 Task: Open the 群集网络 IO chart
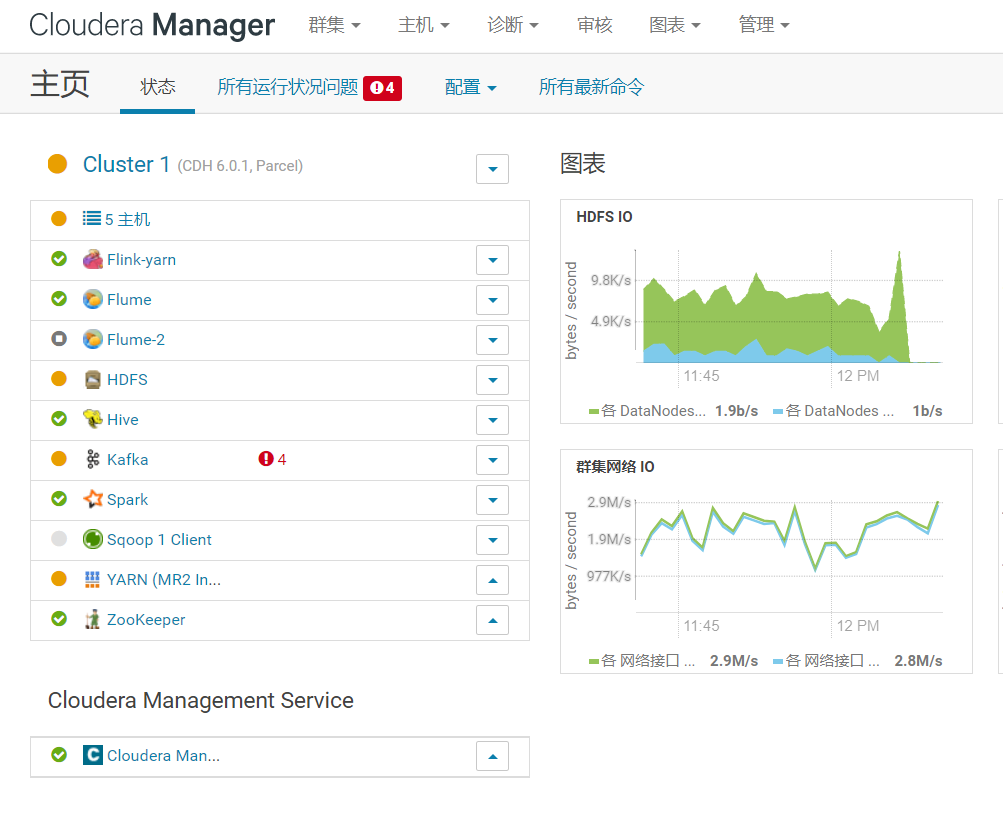click(x=766, y=561)
